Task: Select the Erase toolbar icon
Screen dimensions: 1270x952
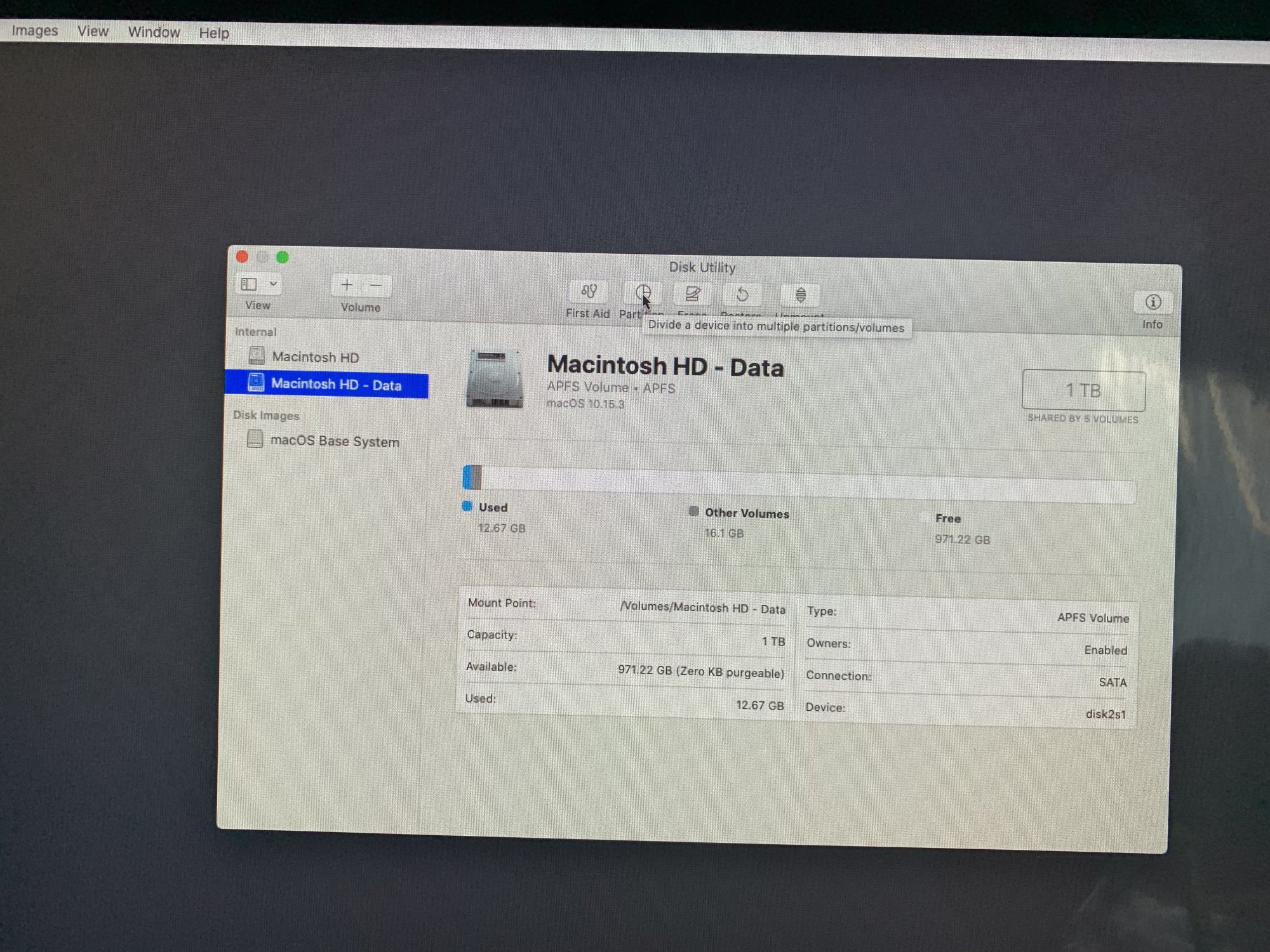Action: (x=692, y=294)
